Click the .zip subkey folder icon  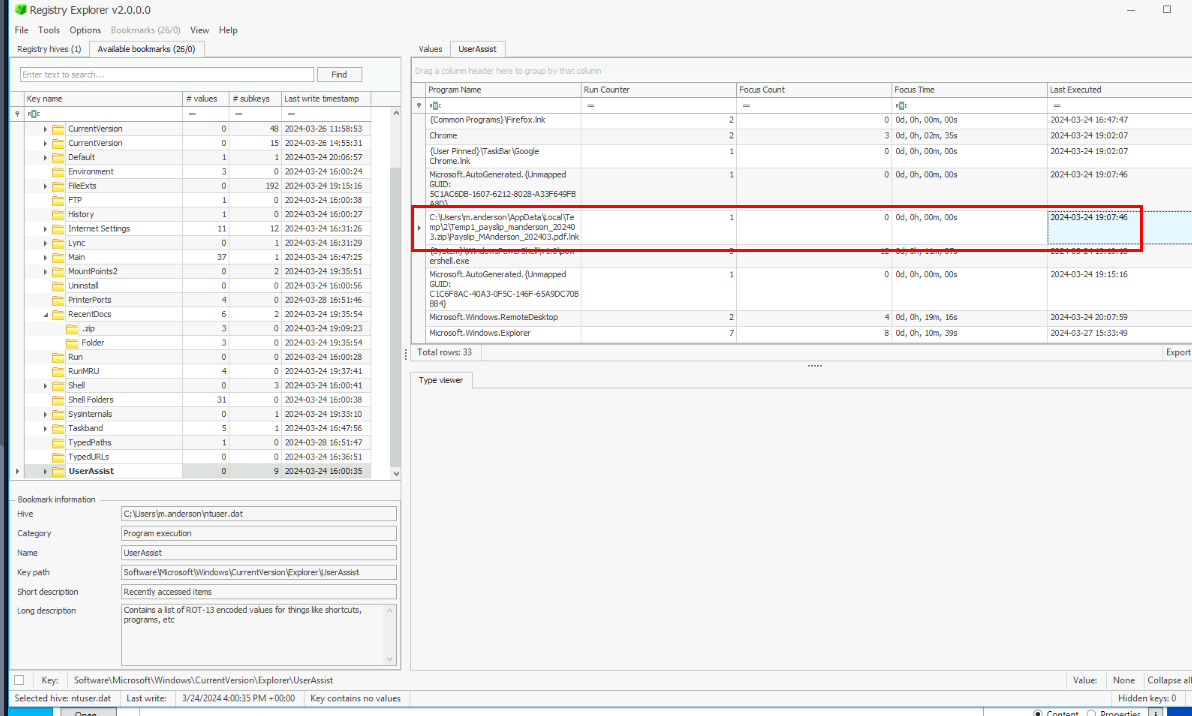(72, 328)
